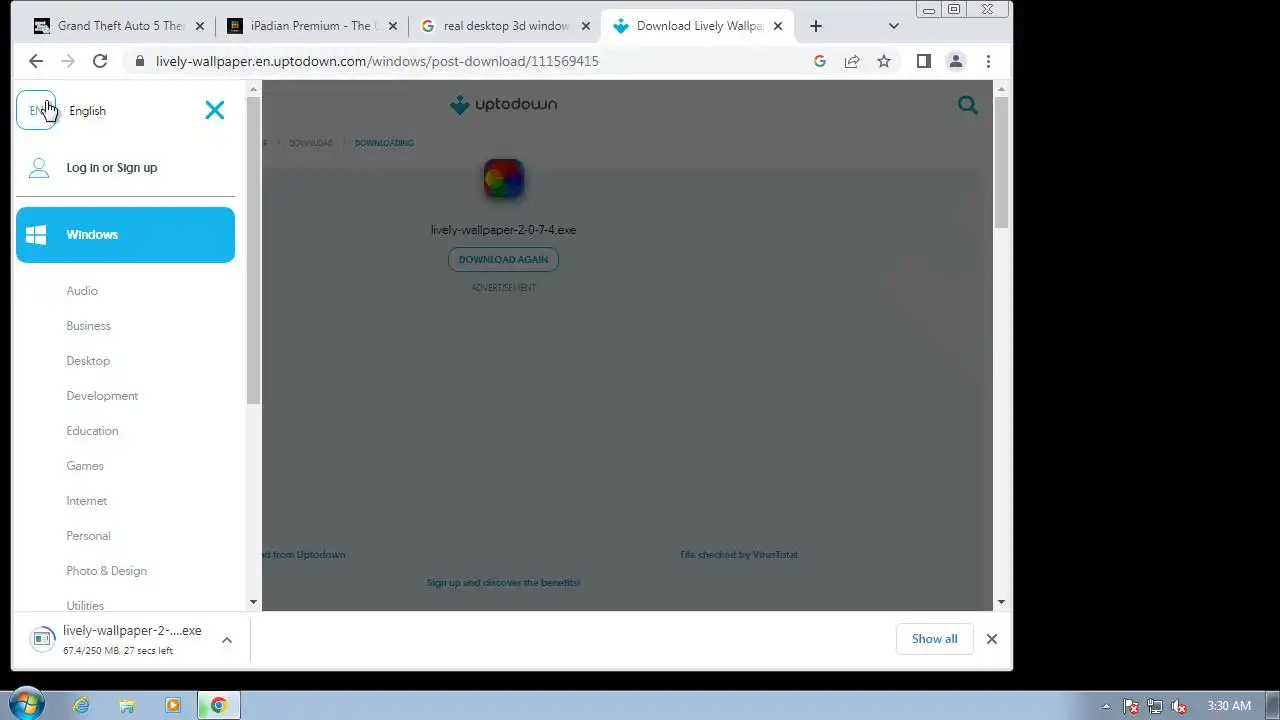The image size is (1280, 720).
Task: Open the Games category
Action: [85, 466]
